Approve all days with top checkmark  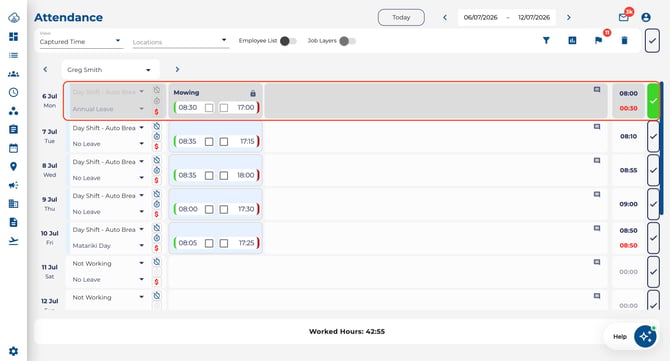652,41
